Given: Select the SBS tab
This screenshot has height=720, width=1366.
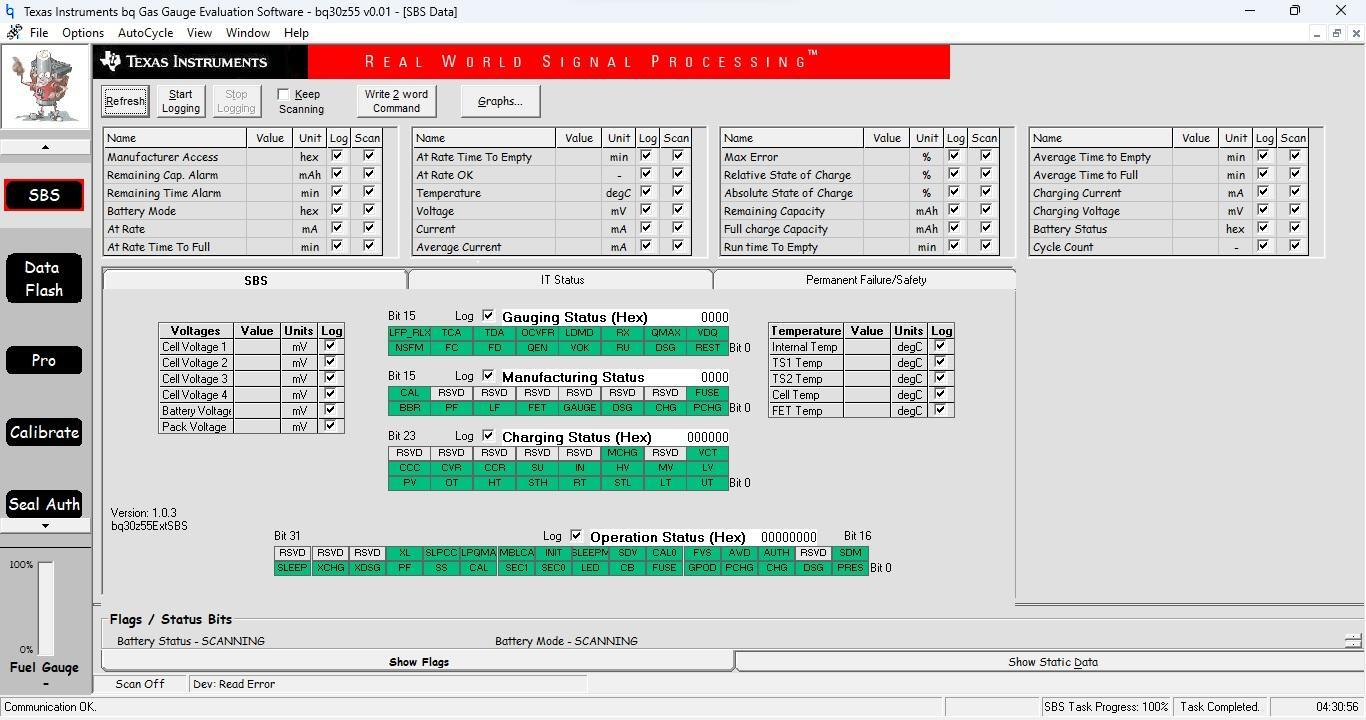Looking at the screenshot, I should 255,280.
